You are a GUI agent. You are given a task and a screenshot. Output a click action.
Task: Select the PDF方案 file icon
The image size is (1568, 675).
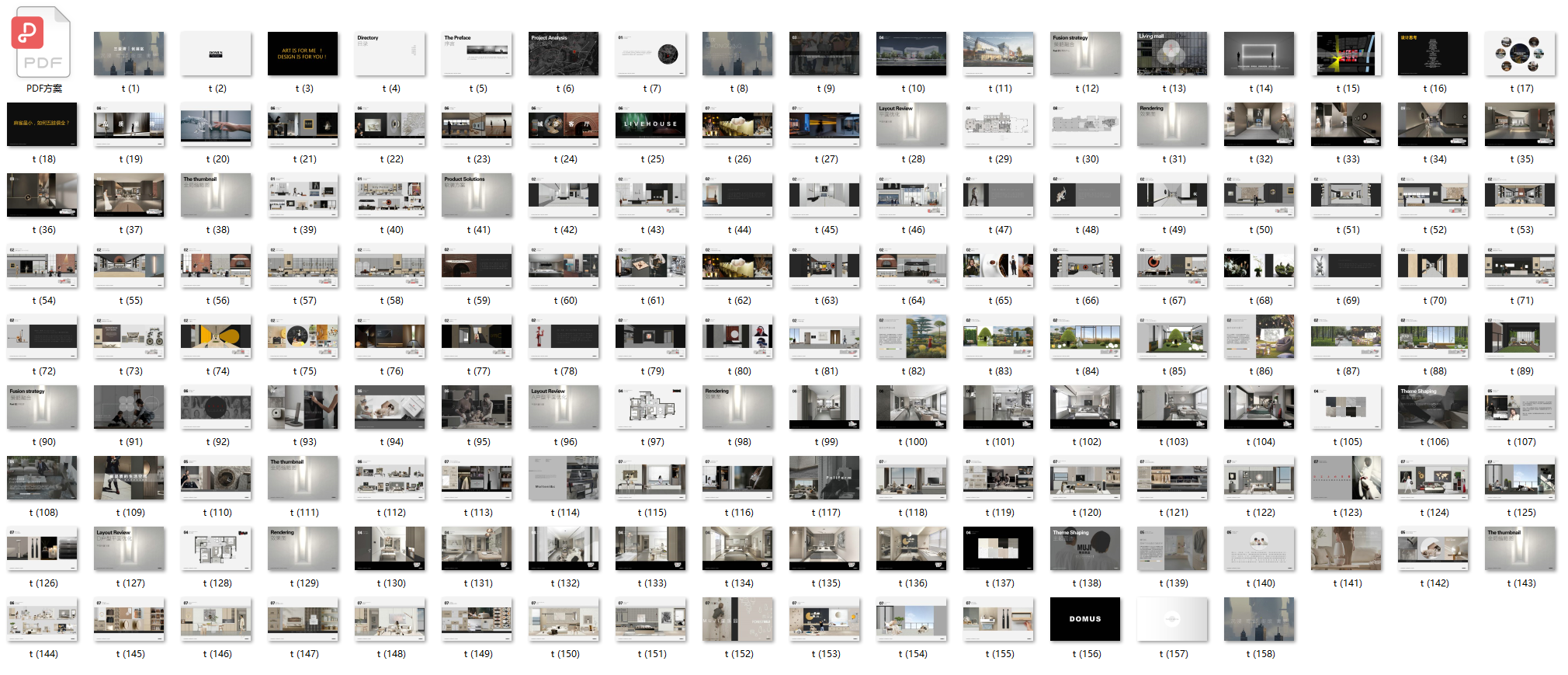(43, 43)
